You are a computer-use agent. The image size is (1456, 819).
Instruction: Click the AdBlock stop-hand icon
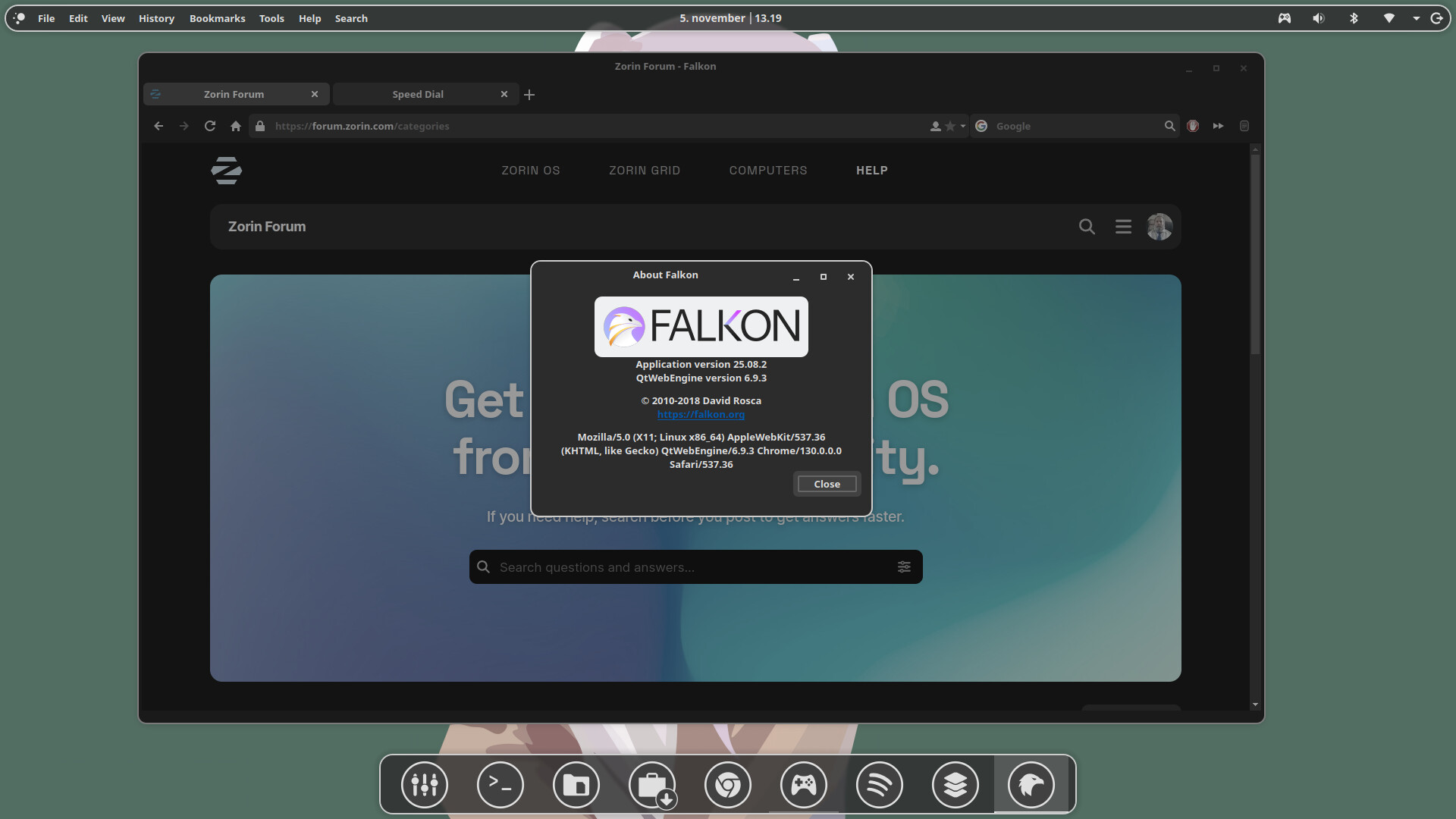point(1193,126)
